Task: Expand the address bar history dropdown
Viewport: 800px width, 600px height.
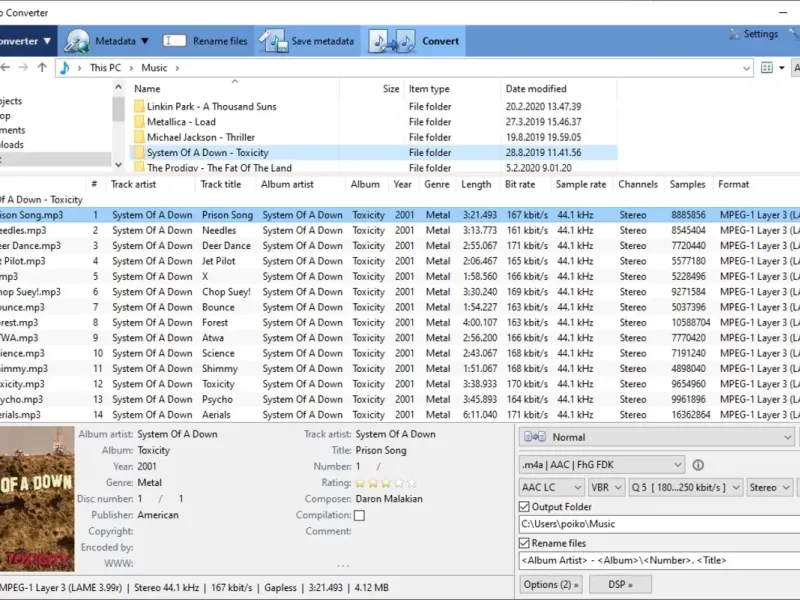Action: (746, 68)
